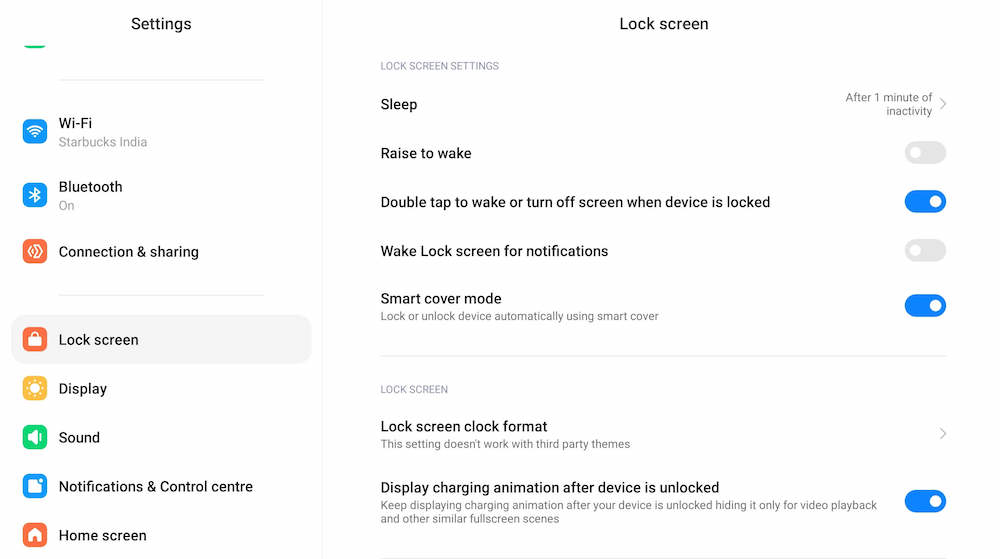Click the Lock screen padlock icon

click(35, 339)
